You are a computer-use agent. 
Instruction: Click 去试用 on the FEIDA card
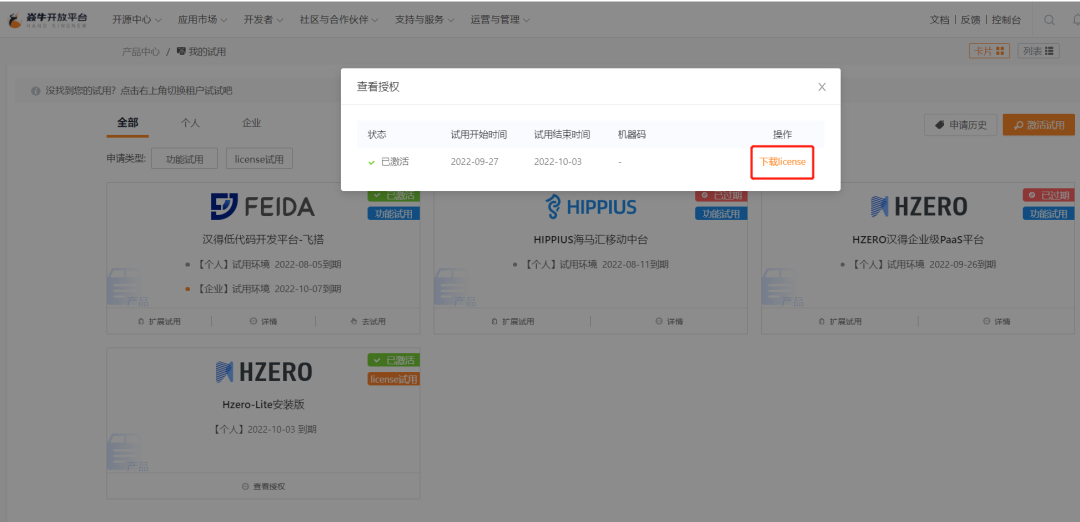pos(368,321)
